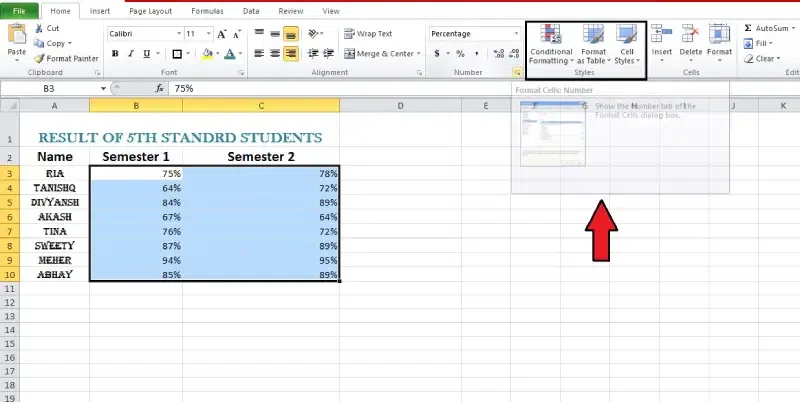The image size is (800, 402).
Task: Activate the Format Painter brush
Action: pyautogui.click(x=39, y=59)
